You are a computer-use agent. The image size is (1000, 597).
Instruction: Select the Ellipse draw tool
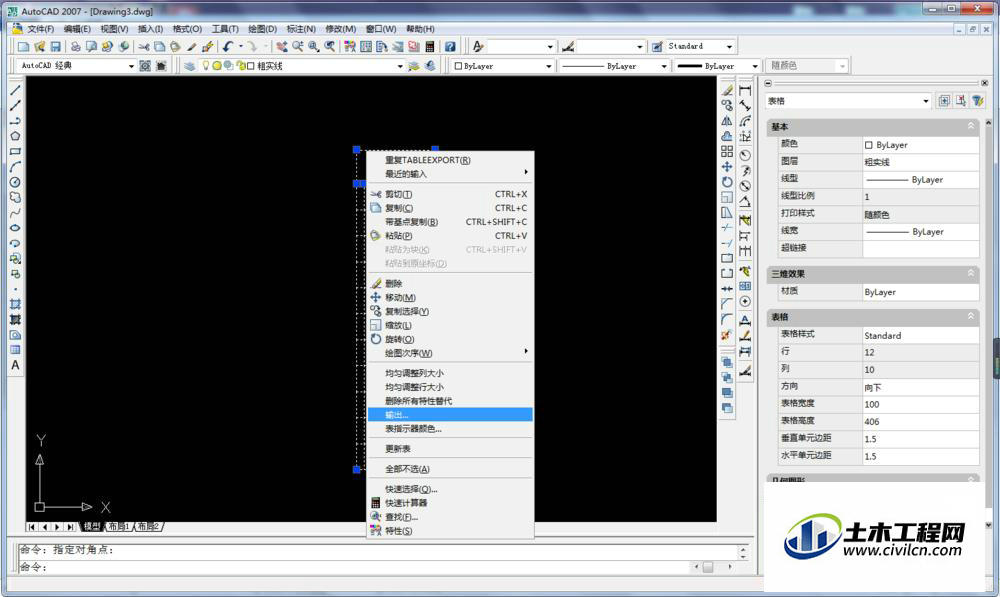(x=15, y=228)
